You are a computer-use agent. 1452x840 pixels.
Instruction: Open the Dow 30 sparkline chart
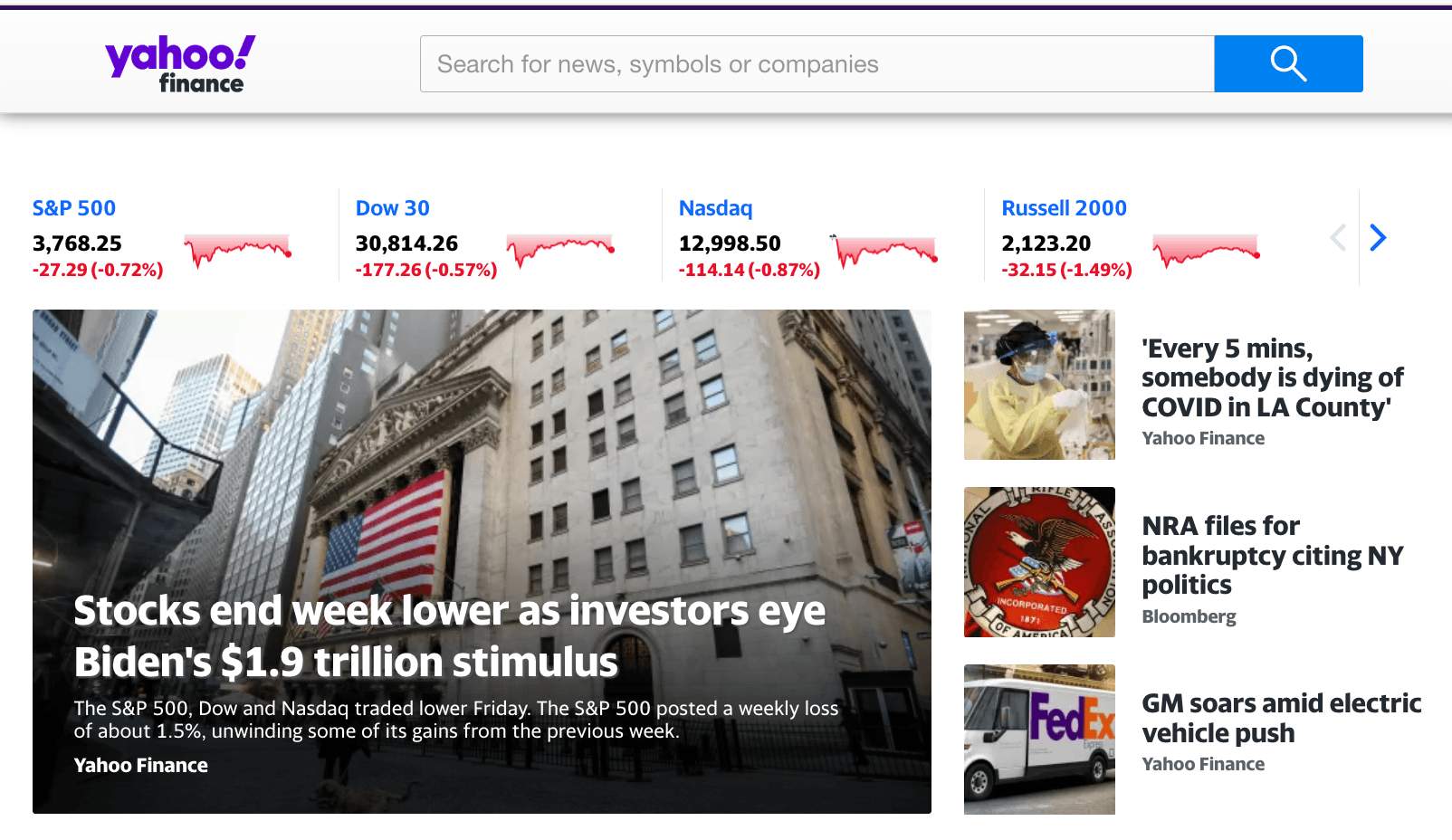[x=560, y=251]
